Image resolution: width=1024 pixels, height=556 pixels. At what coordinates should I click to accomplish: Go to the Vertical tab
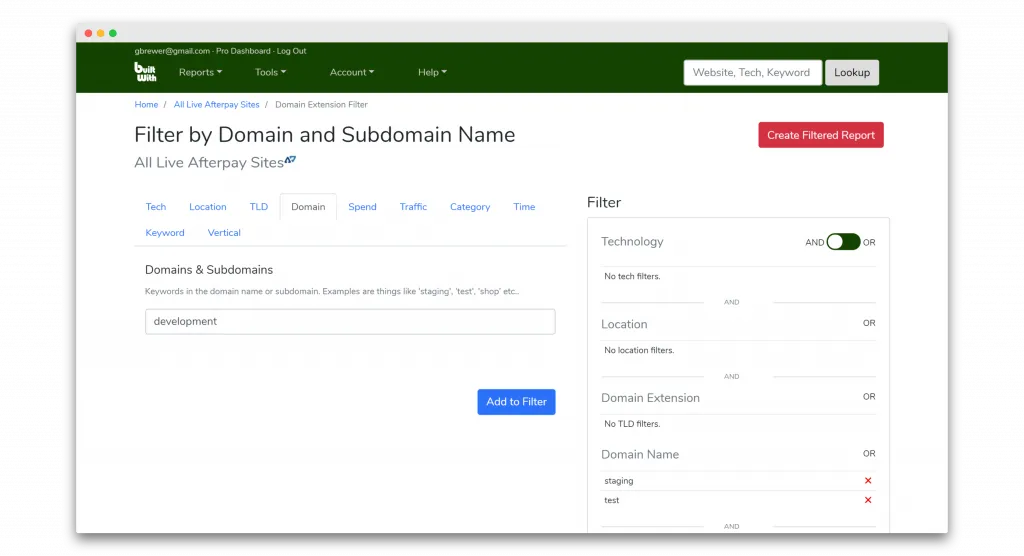tap(224, 233)
